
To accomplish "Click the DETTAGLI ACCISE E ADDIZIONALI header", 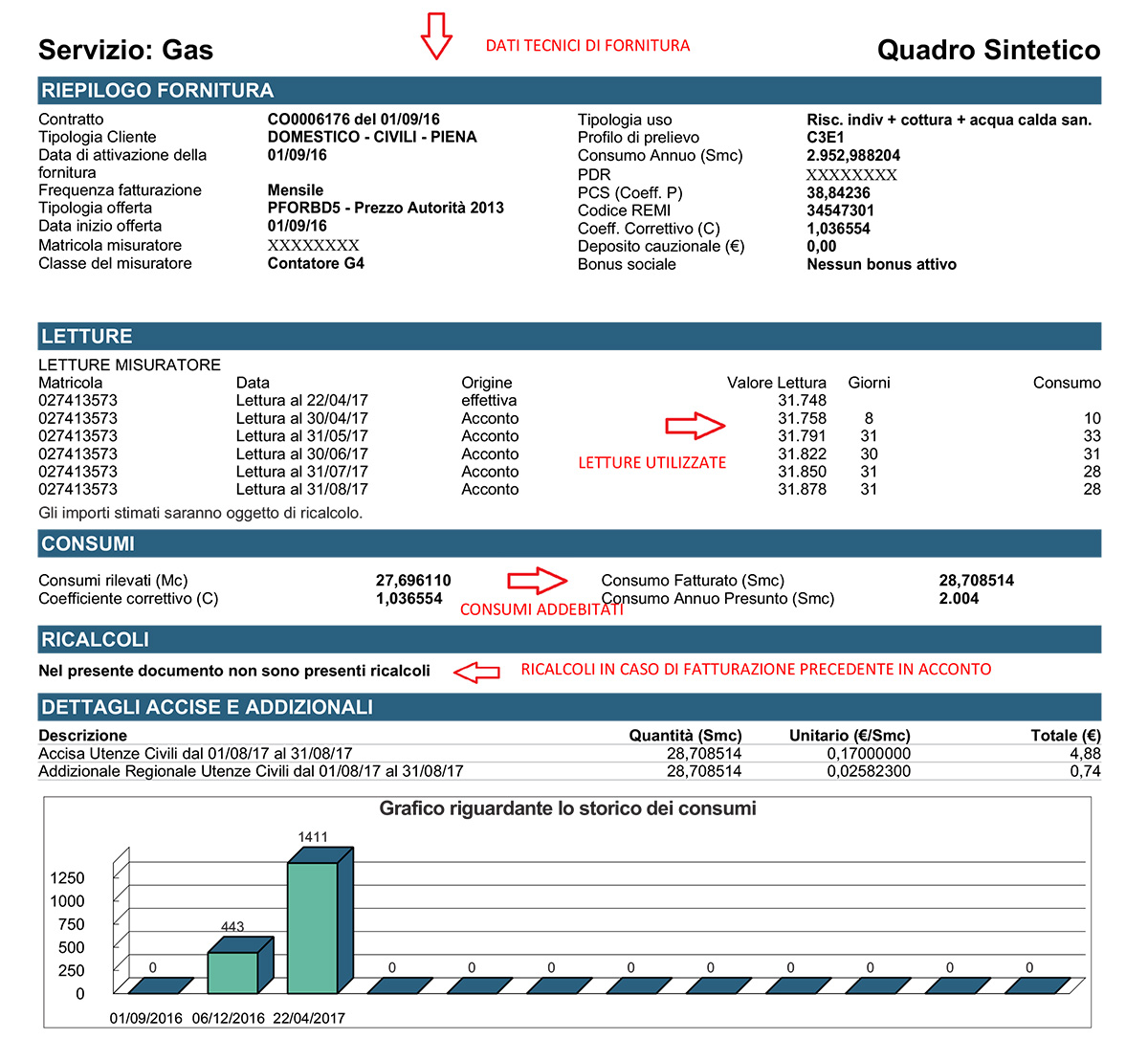I will [569, 707].
